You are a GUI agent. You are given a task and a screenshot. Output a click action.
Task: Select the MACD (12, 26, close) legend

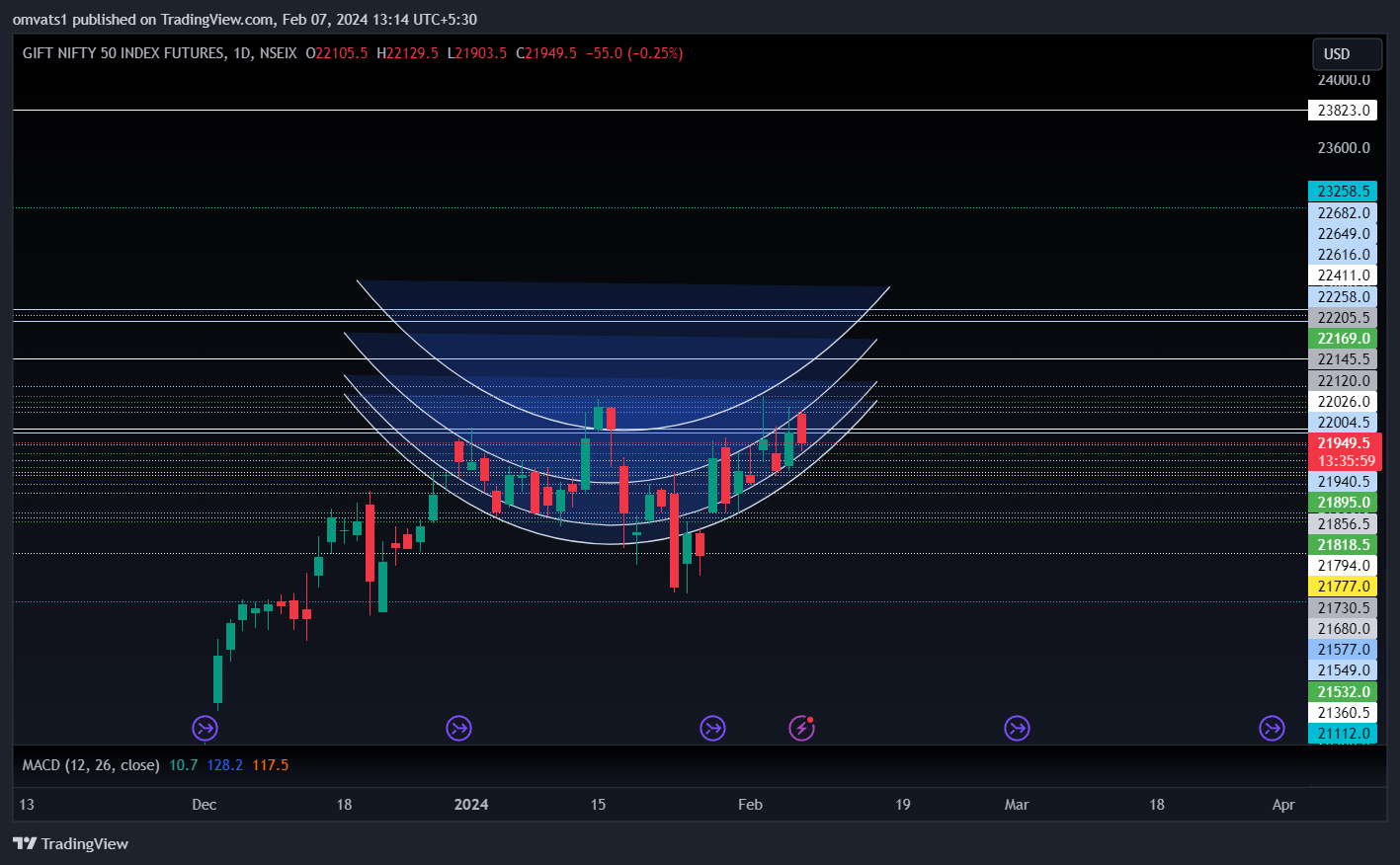click(x=91, y=765)
